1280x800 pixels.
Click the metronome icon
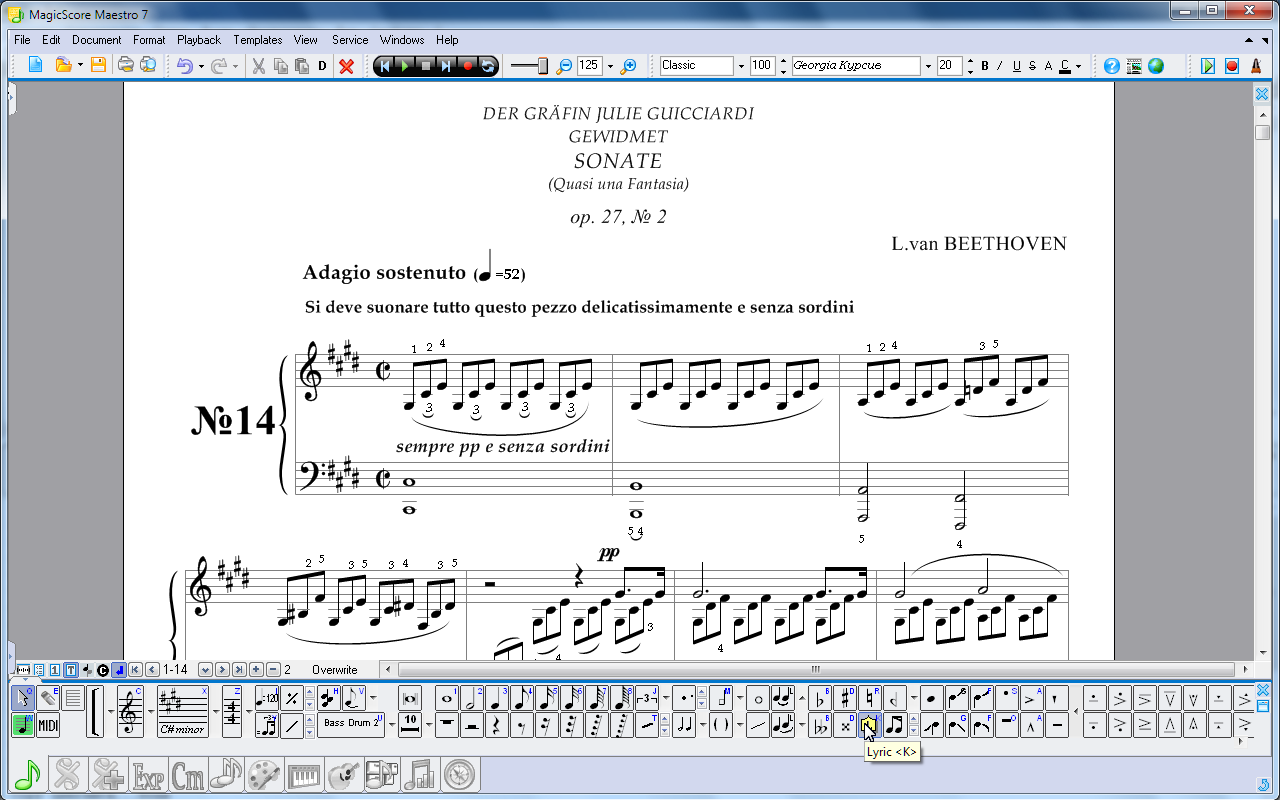coord(1255,66)
